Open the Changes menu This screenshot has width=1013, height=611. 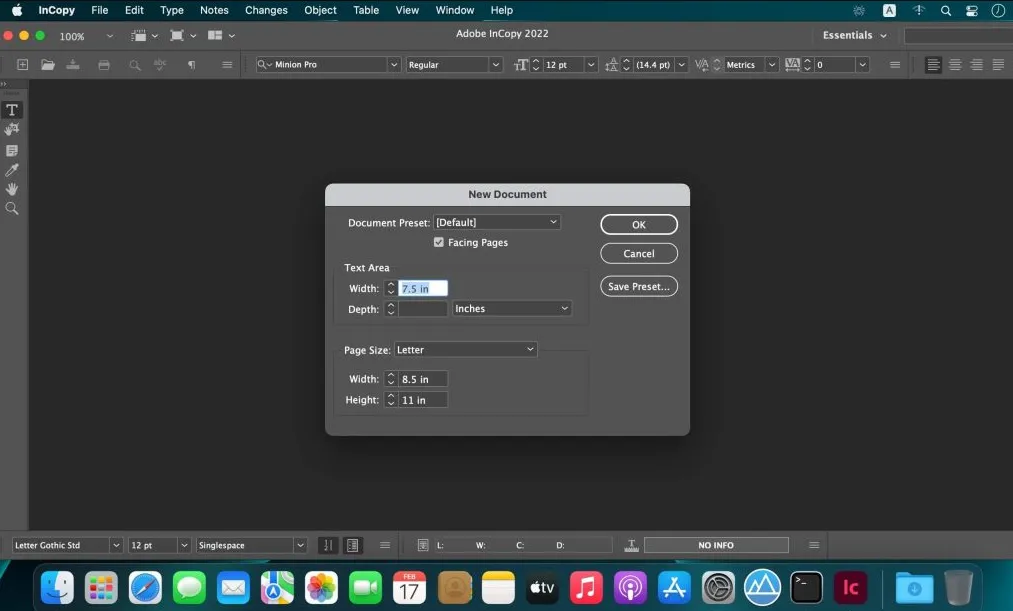266,10
